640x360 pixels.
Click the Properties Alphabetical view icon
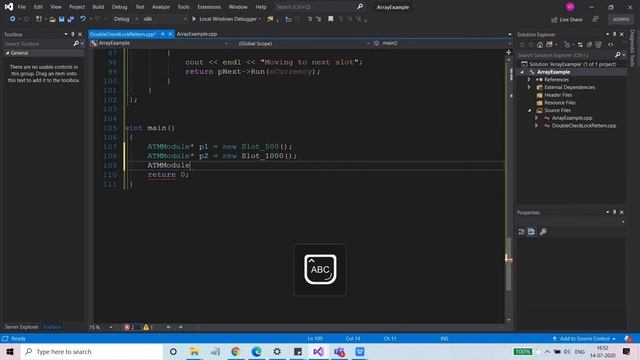[531, 231]
